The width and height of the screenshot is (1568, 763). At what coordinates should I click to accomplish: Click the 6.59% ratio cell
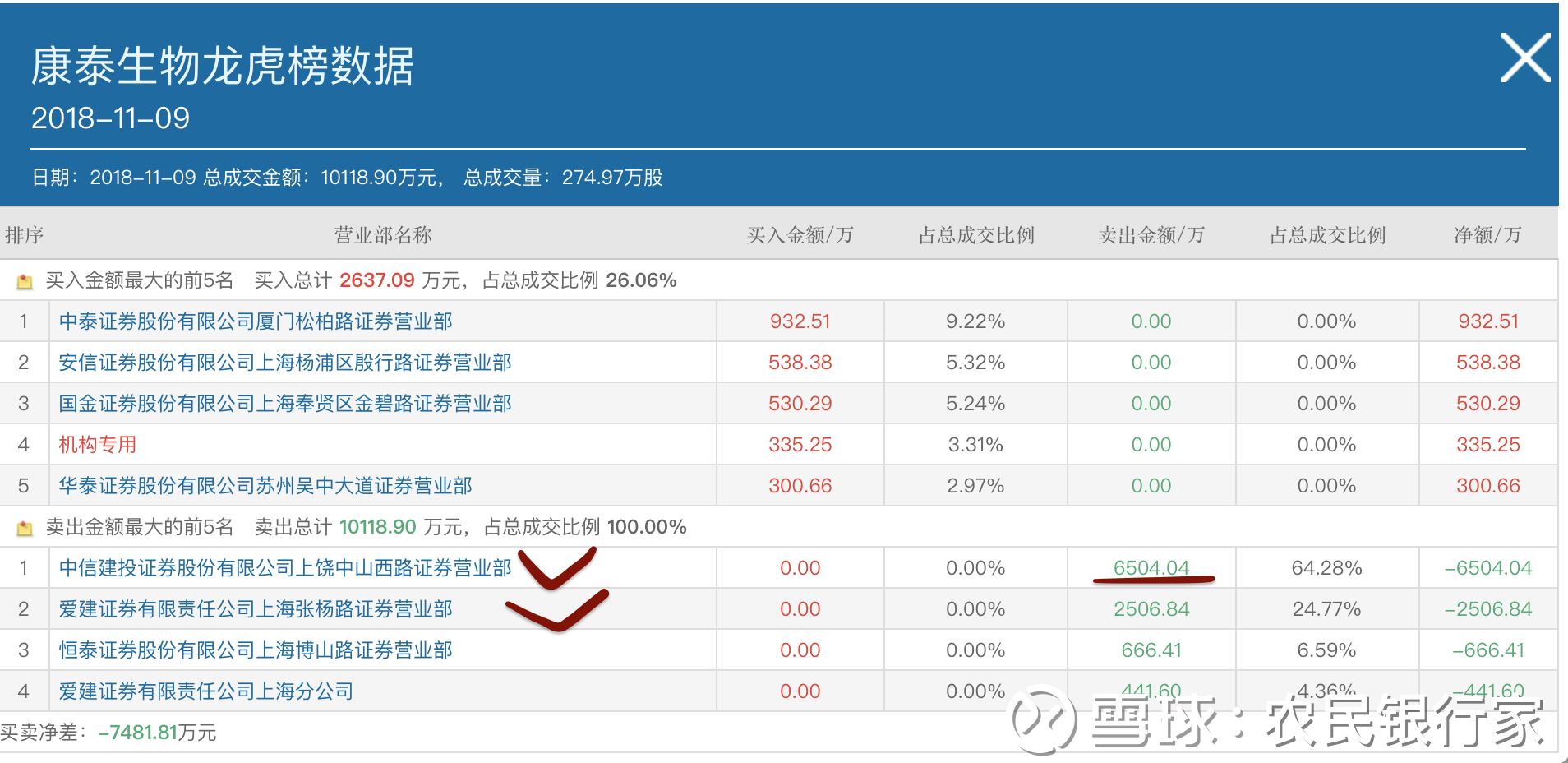click(1326, 650)
